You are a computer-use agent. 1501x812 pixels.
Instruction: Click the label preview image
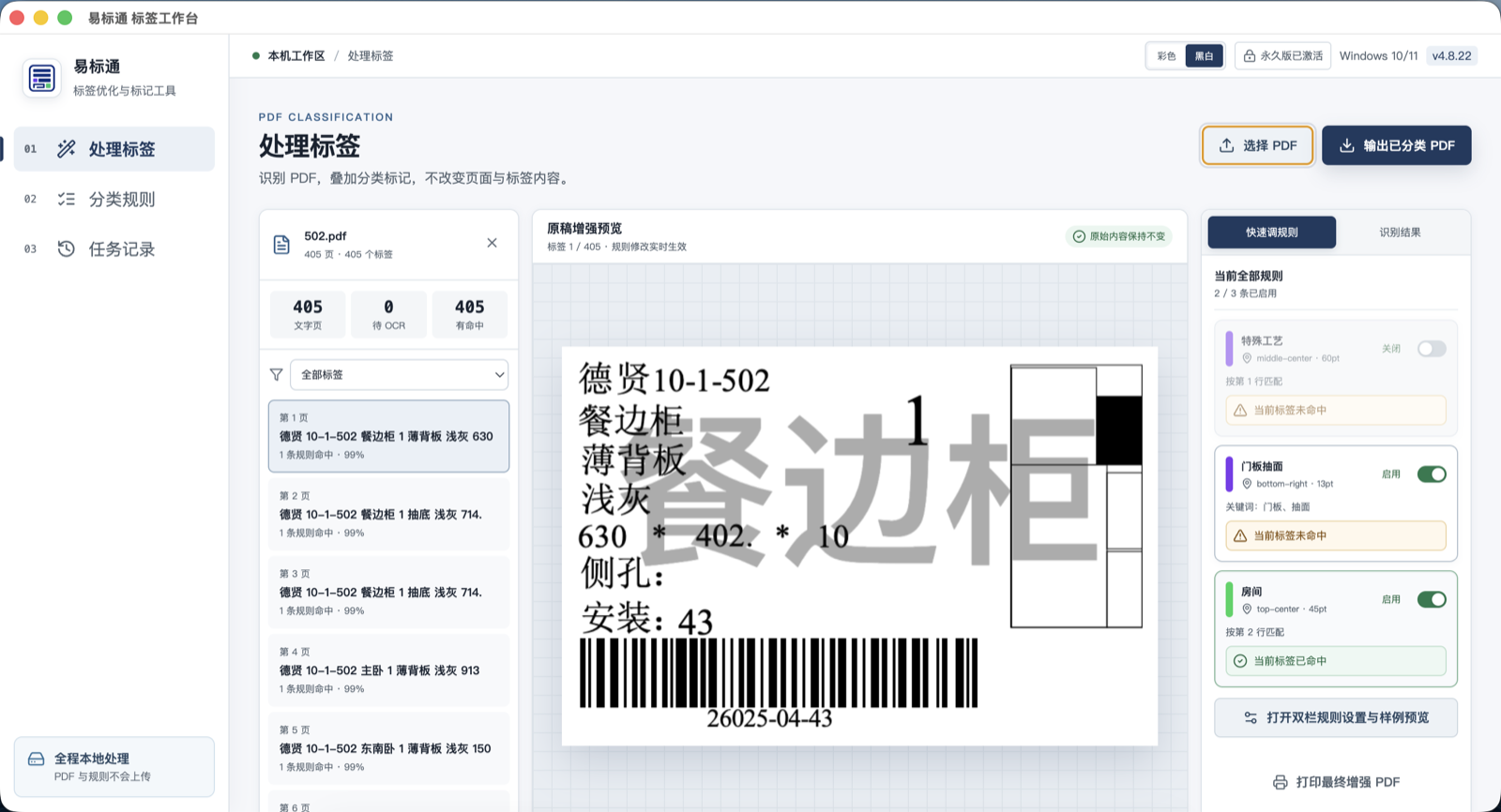(x=859, y=547)
